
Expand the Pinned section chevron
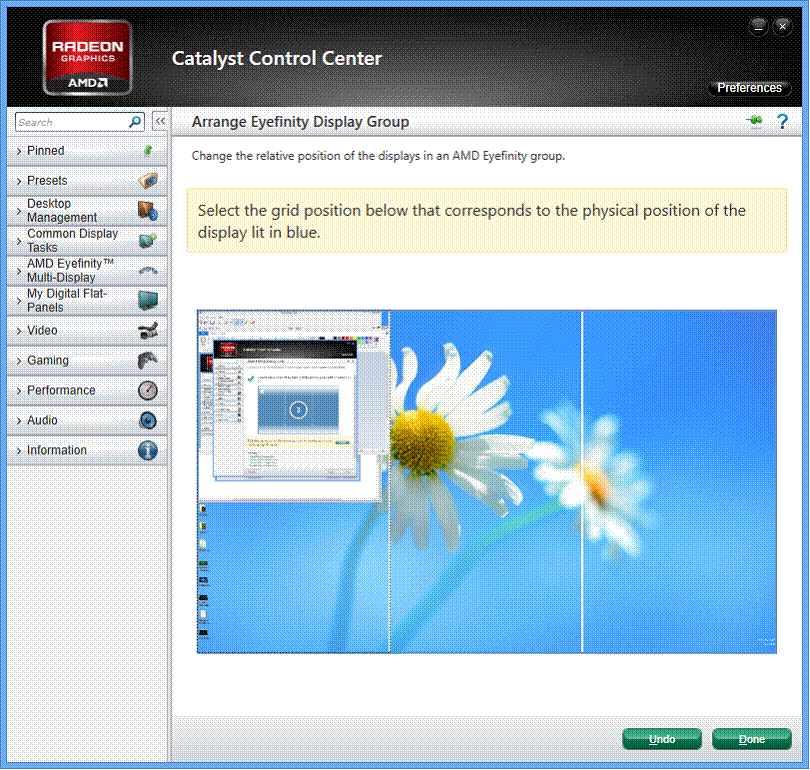[x=19, y=151]
